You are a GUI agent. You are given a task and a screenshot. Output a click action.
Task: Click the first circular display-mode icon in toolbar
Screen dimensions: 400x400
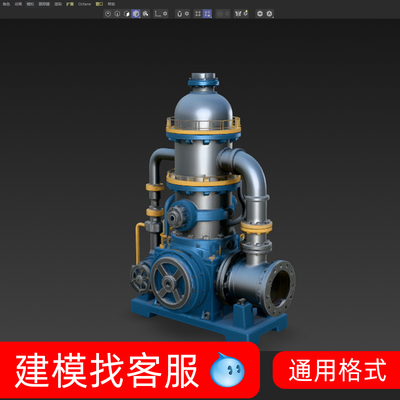(108, 14)
